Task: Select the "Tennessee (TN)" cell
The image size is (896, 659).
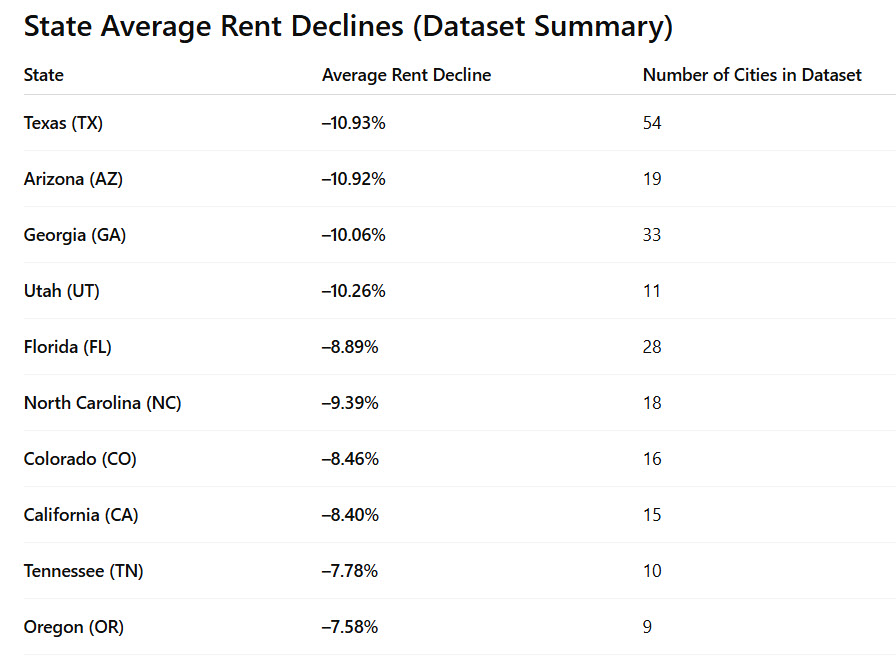Action: pos(83,571)
